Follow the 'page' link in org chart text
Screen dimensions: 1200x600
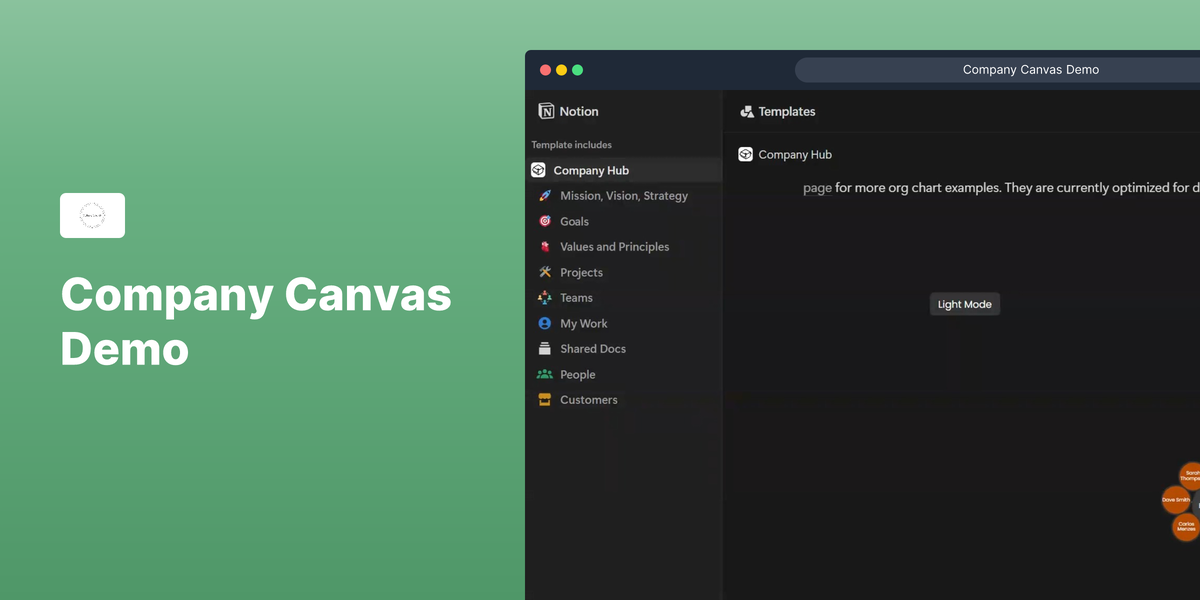pyautogui.click(x=817, y=187)
